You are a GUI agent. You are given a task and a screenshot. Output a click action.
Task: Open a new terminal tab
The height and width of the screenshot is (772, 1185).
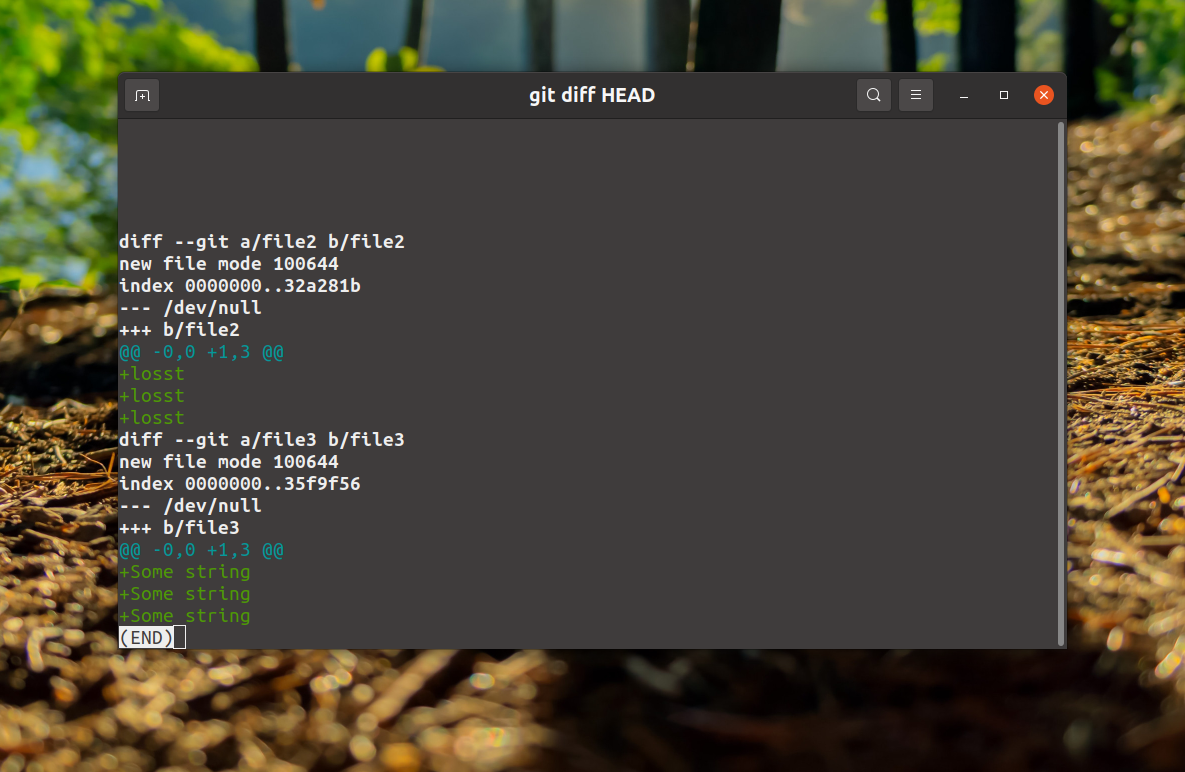pyautogui.click(x=142, y=95)
